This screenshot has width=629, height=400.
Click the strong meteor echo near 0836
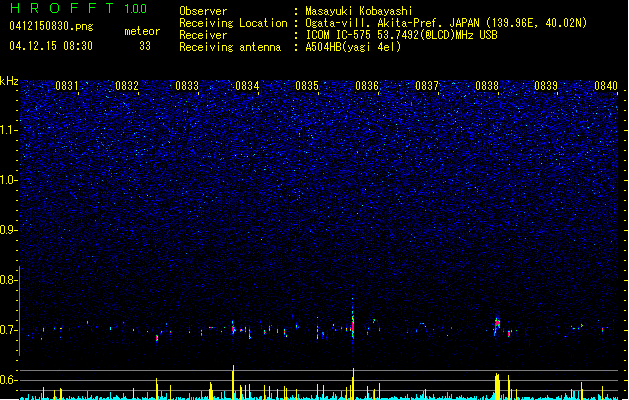[x=353, y=323]
